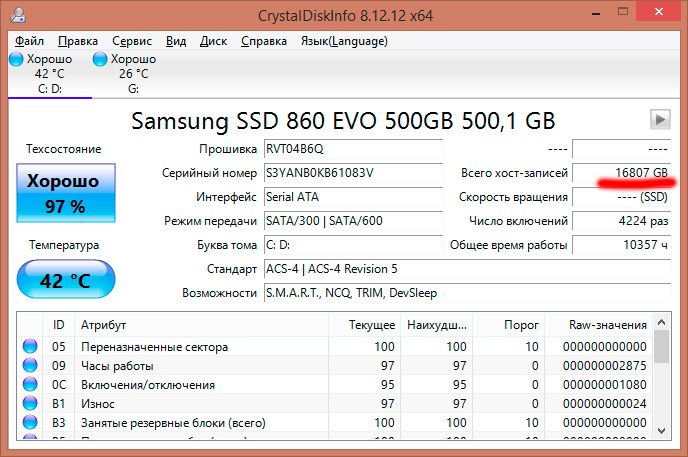Click the interface field Serial ATA
The height and width of the screenshot is (457, 688).
(353, 197)
